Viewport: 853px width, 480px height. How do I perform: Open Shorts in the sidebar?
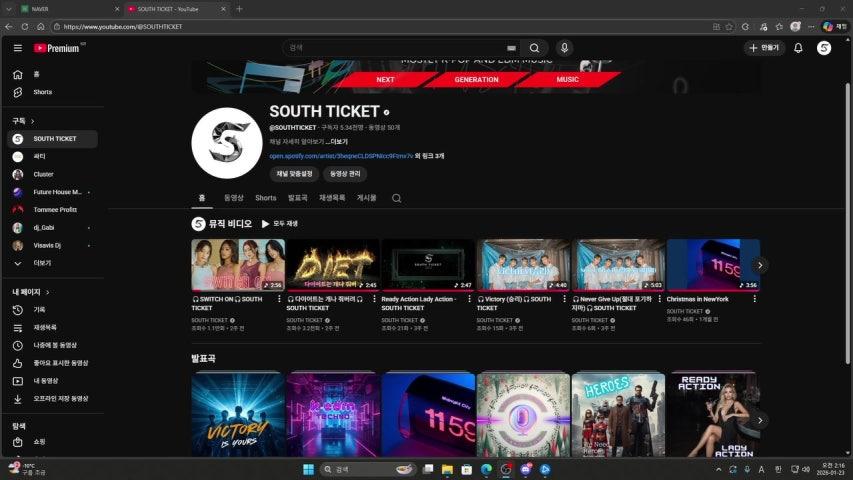(42, 92)
